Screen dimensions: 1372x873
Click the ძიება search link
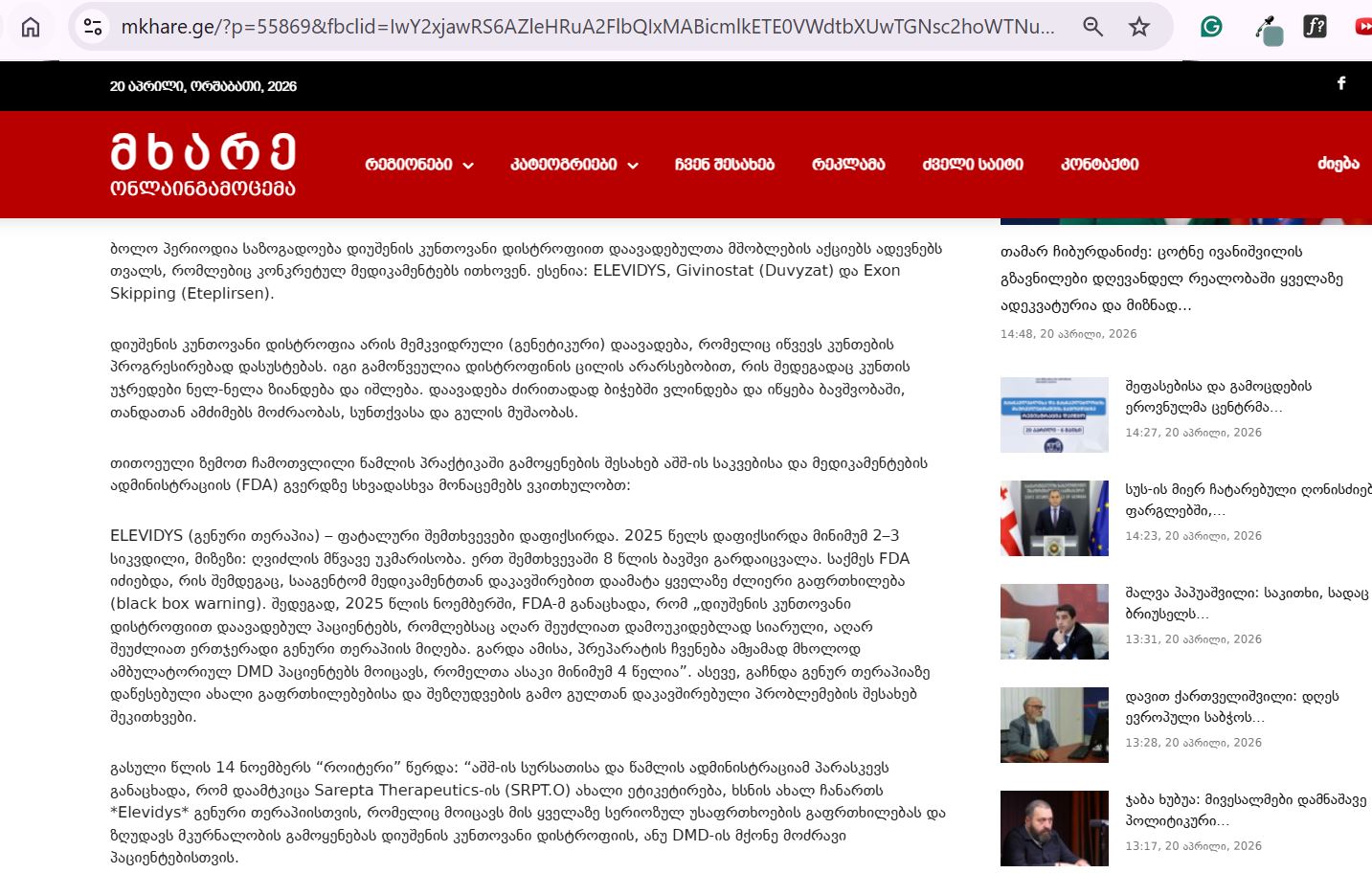[1338, 164]
